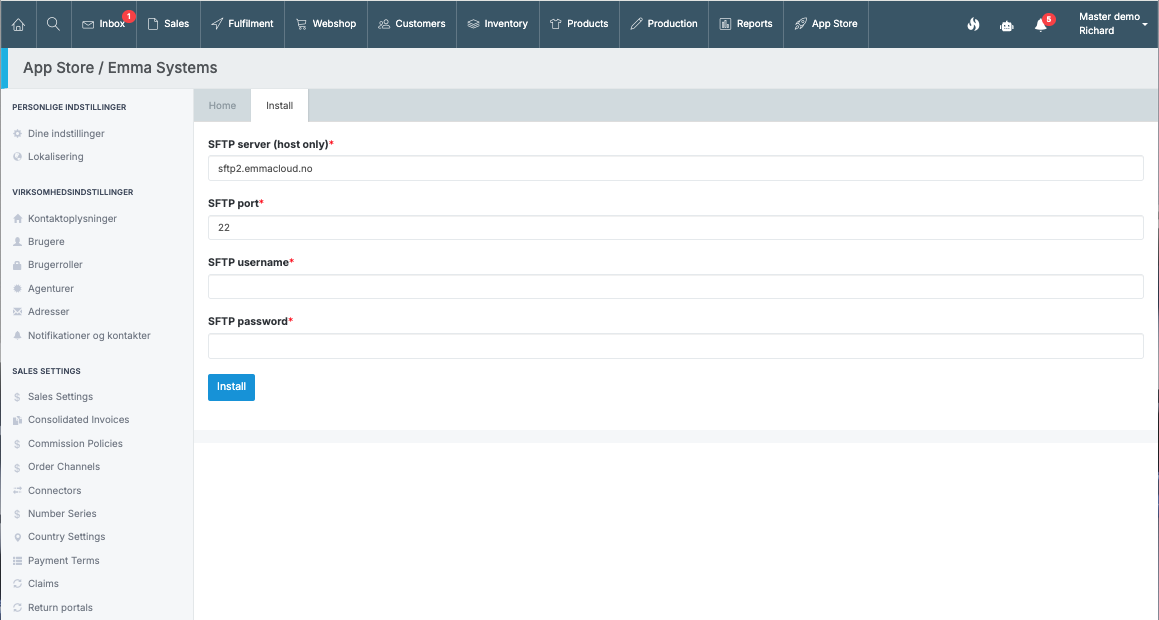Click the refresh icon beside Claims
This screenshot has height=620, width=1159.
tap(18, 584)
